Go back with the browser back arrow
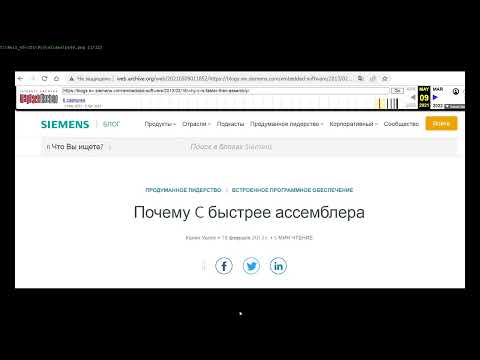This screenshot has height=360, width=480. pos(21,78)
